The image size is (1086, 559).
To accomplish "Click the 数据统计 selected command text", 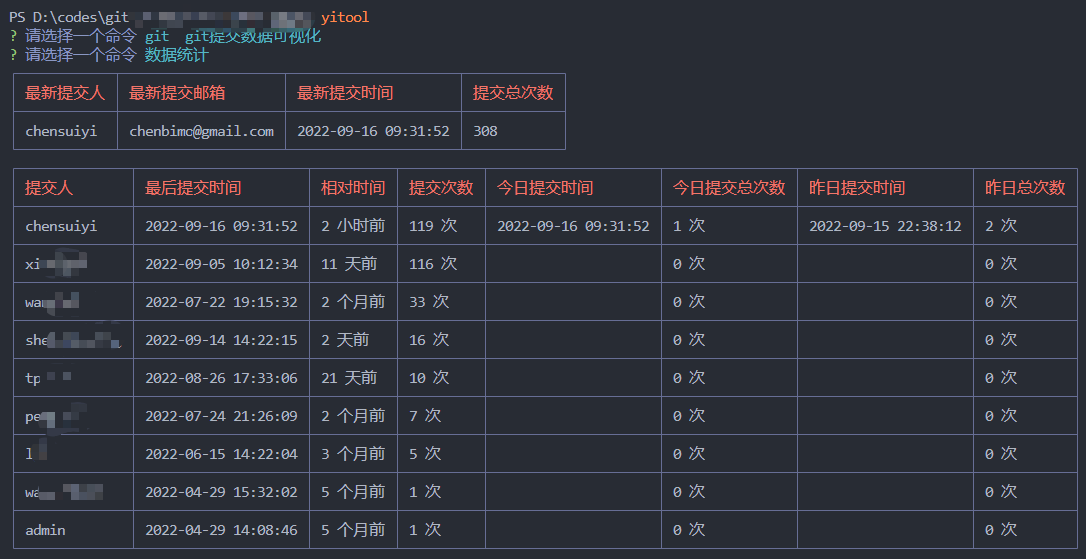I will point(177,55).
